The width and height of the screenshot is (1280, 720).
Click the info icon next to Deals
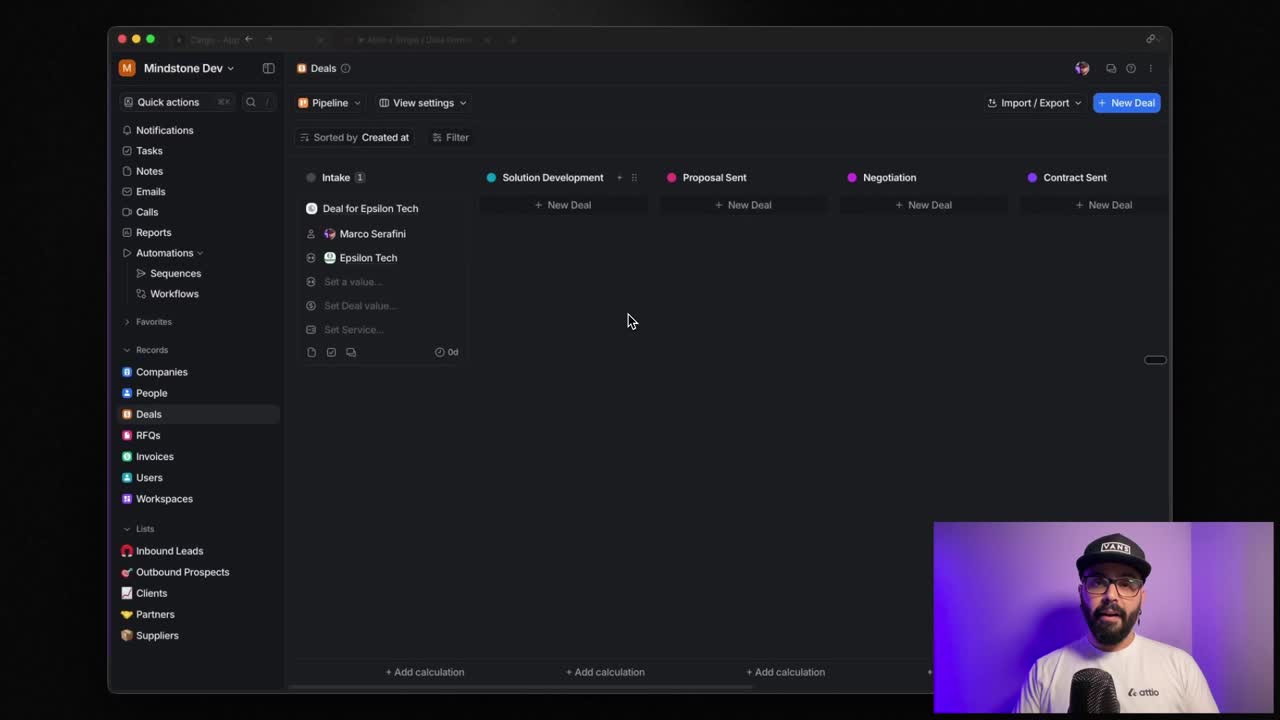[346, 68]
